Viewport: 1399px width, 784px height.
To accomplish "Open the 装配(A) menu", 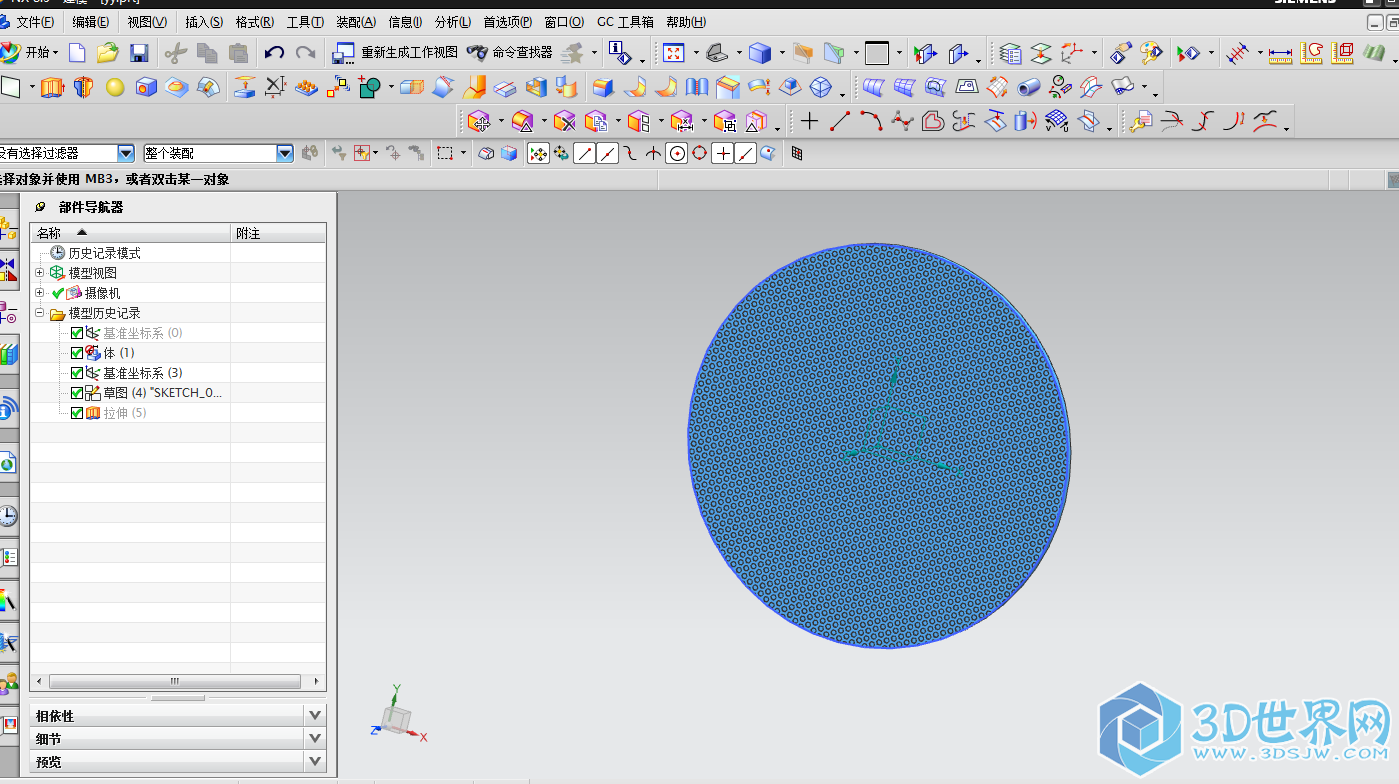I will [x=356, y=22].
